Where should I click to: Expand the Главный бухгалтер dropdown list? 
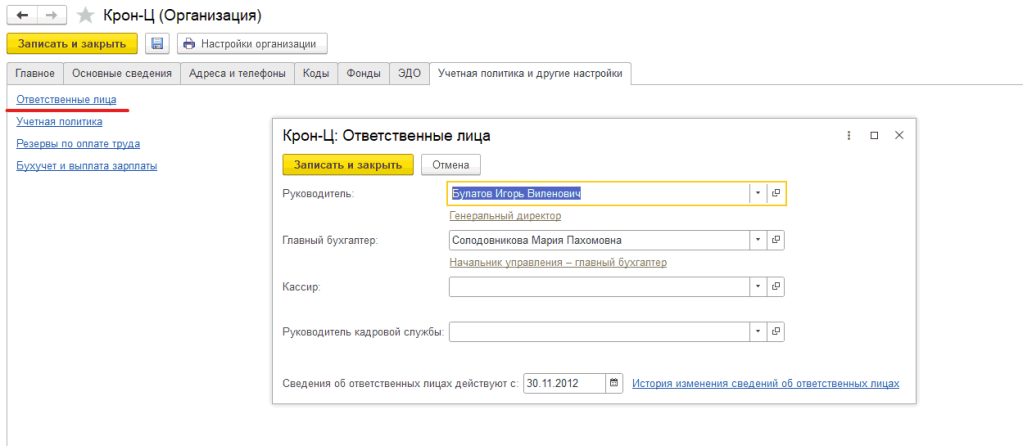click(x=758, y=240)
